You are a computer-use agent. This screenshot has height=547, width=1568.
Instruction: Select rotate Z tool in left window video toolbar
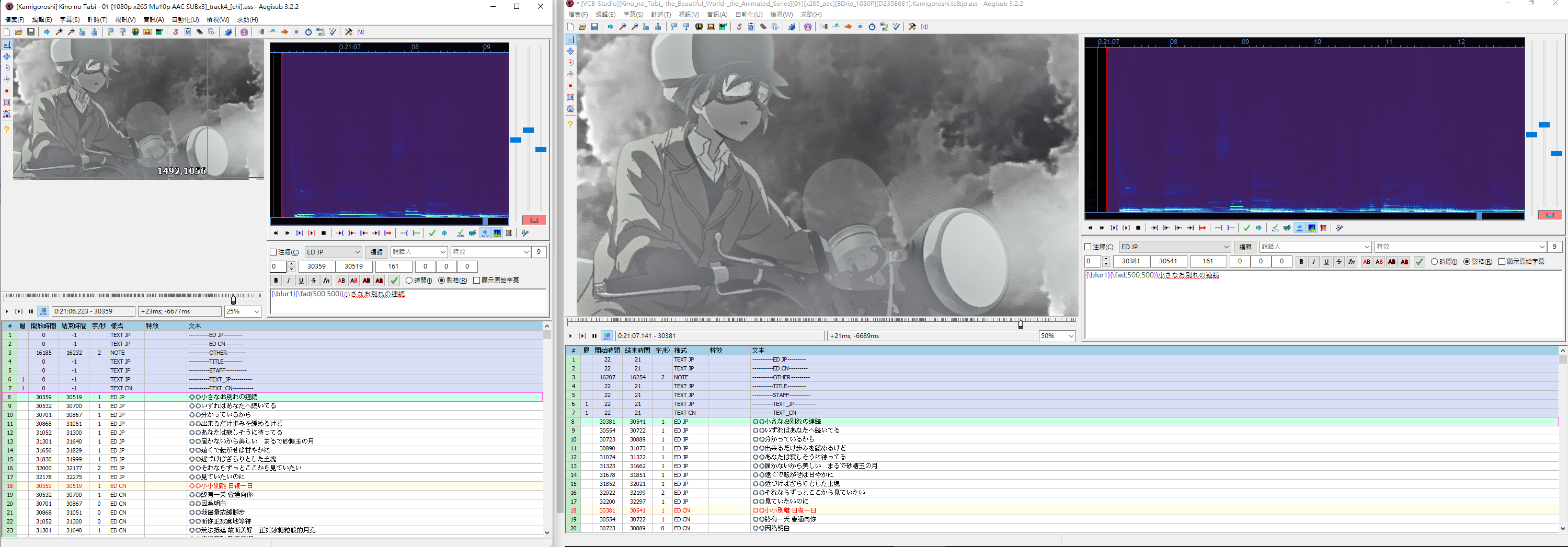pos(7,67)
